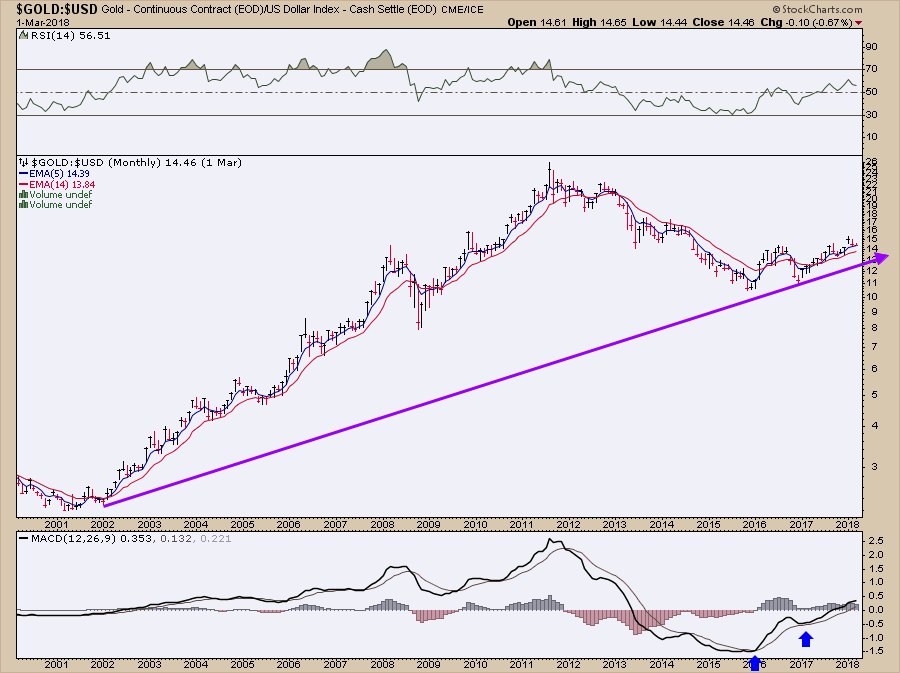
Task: Click the EMA(5) 14.39 legend label
Action: (55, 173)
